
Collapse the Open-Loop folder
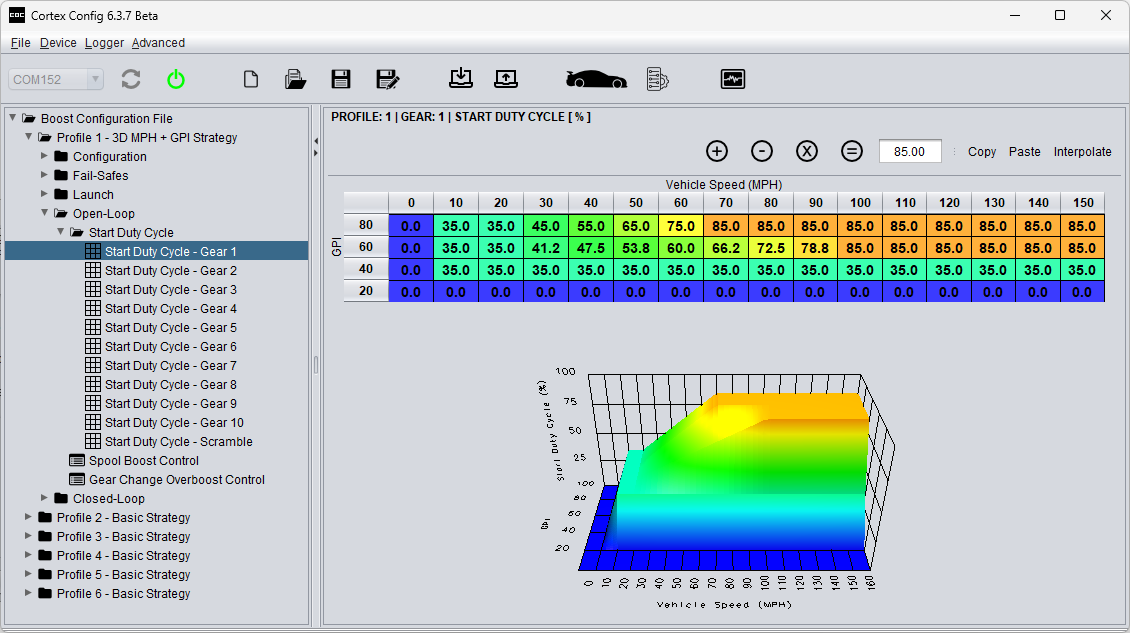pos(44,213)
